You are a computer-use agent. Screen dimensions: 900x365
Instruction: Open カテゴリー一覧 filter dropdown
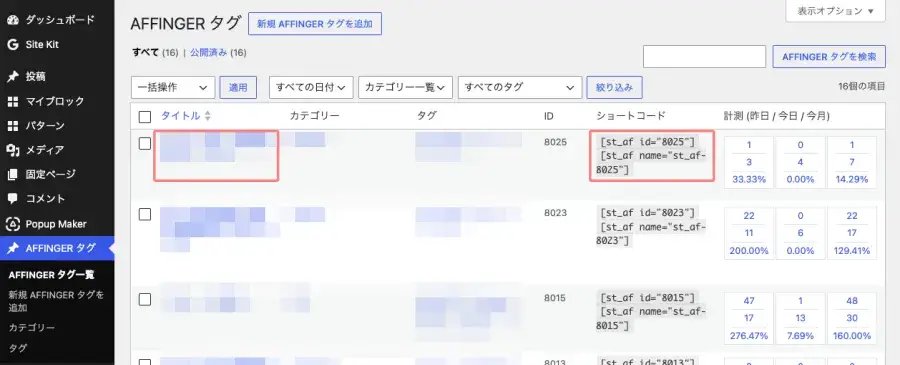pos(405,87)
